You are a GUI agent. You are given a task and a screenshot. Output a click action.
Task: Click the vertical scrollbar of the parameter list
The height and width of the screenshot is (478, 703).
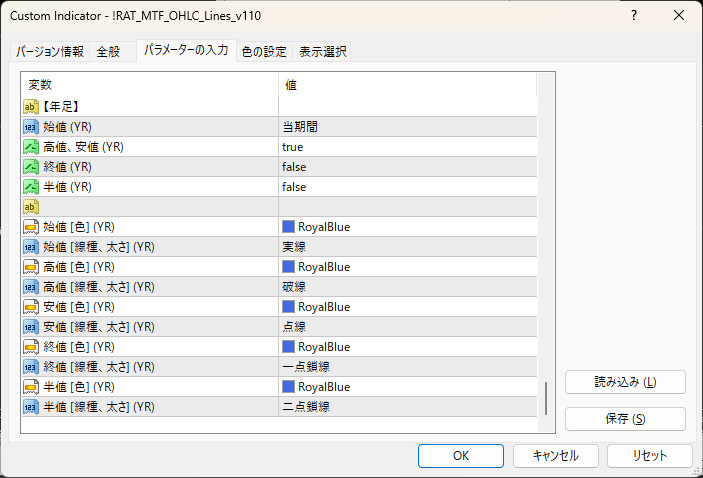click(x=546, y=399)
